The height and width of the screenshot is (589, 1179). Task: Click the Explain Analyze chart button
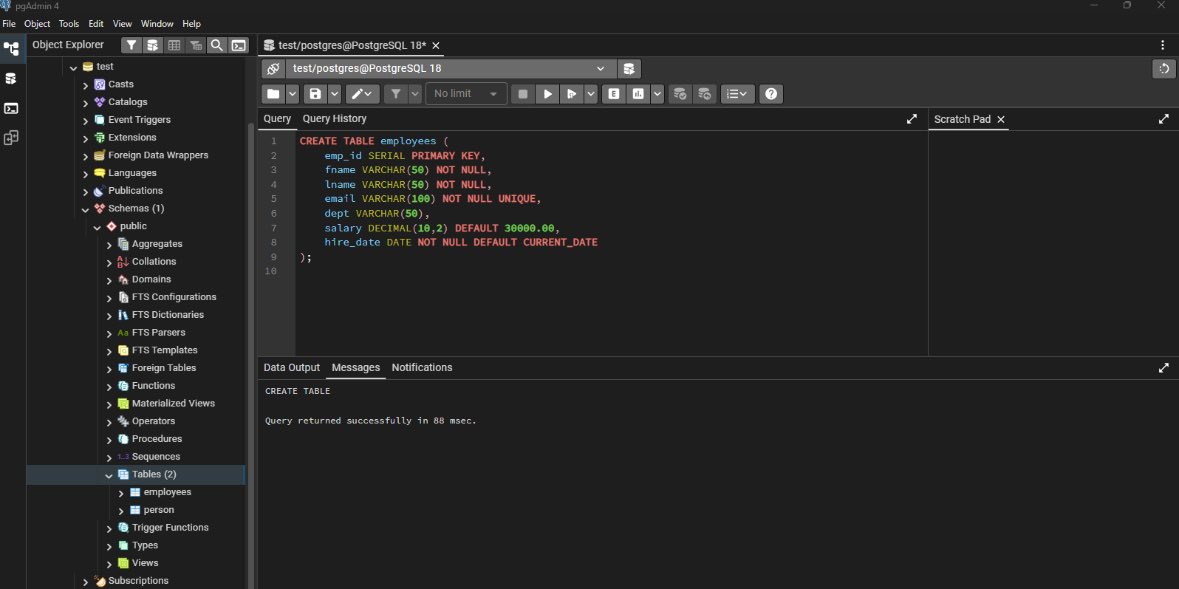[638, 94]
